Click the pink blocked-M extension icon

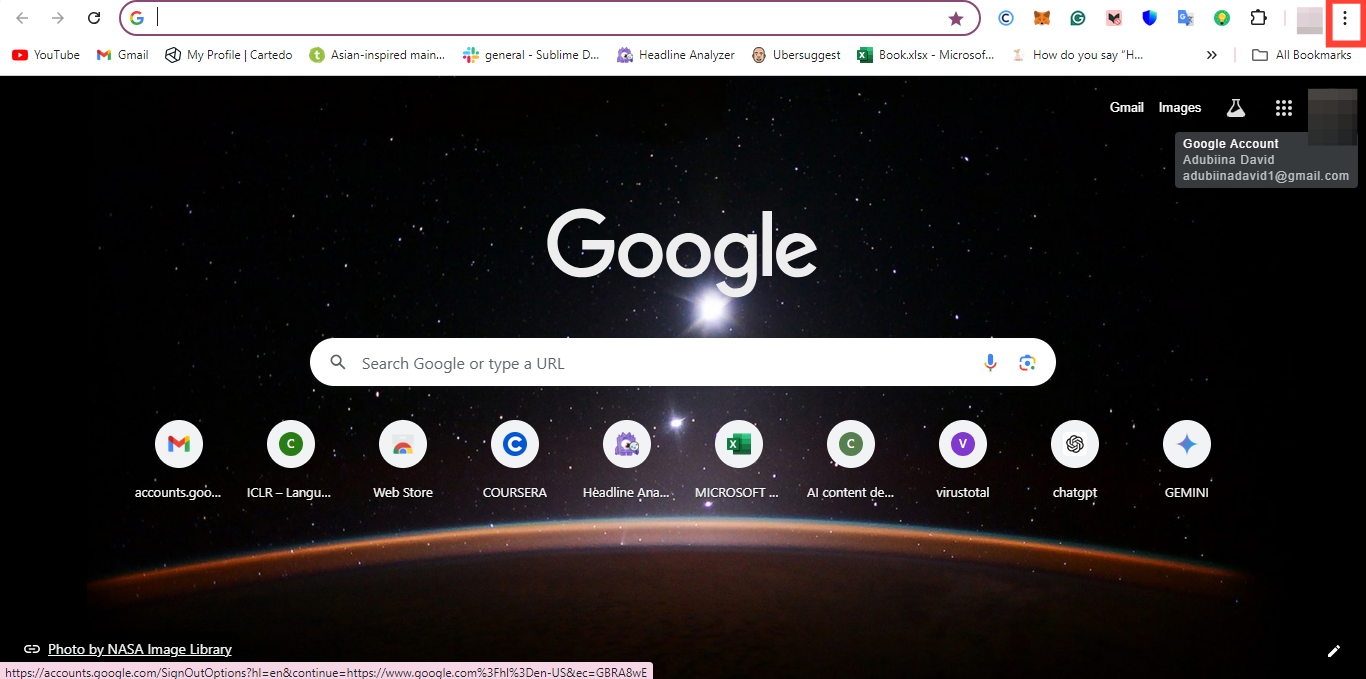1114,18
